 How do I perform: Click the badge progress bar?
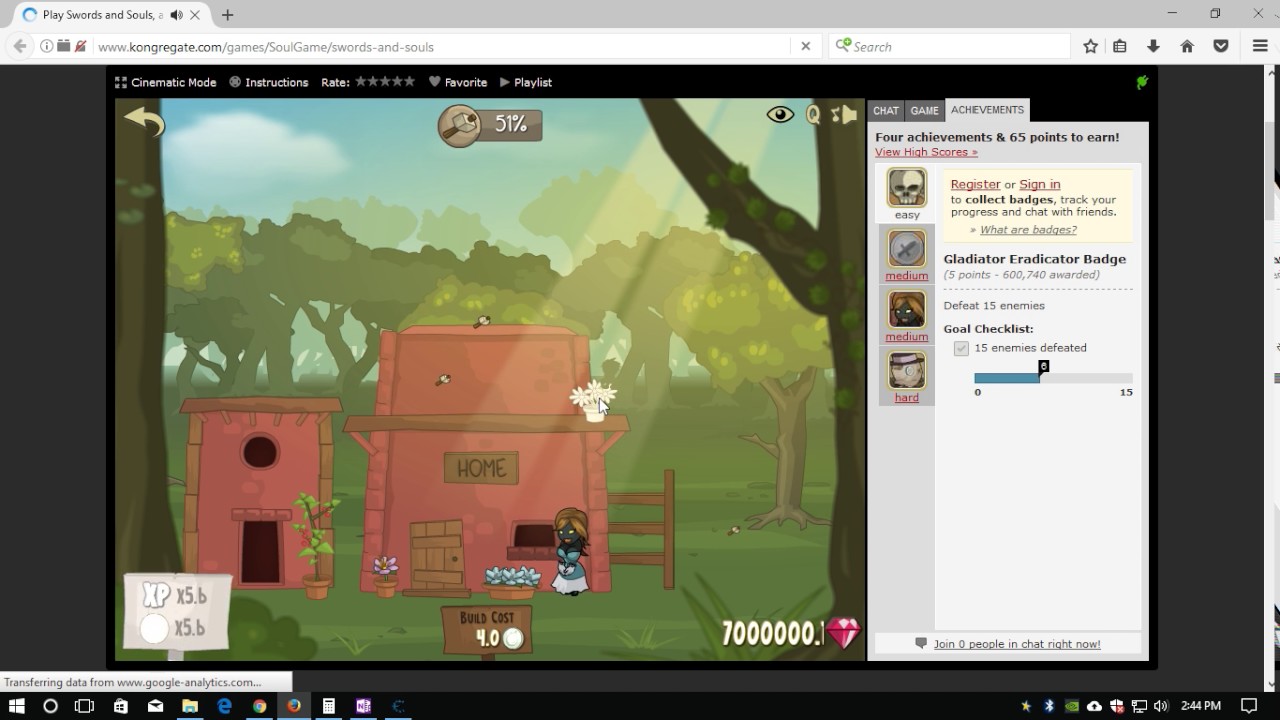coord(1053,378)
